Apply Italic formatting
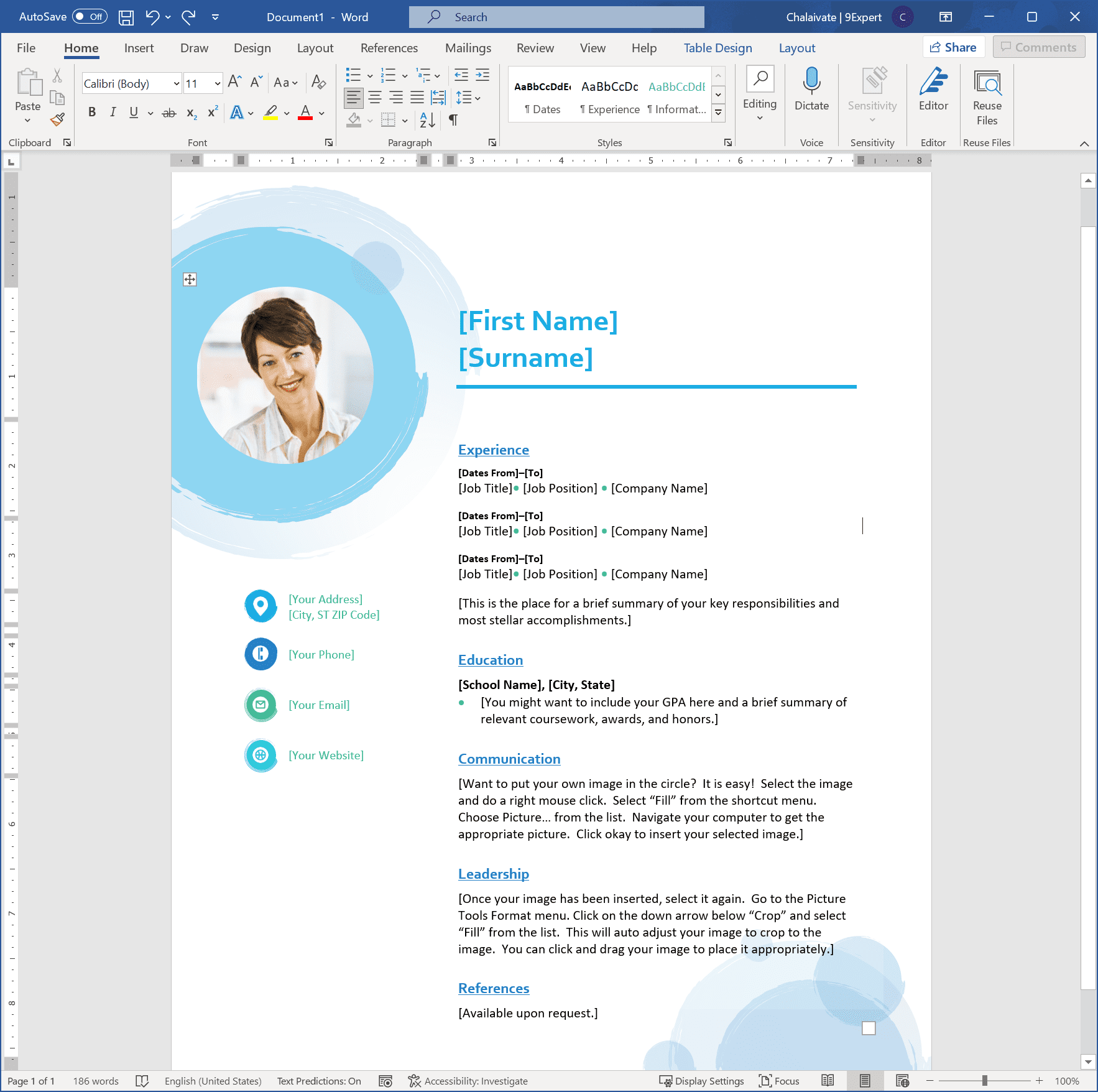This screenshot has height=1092, width=1098. point(113,113)
